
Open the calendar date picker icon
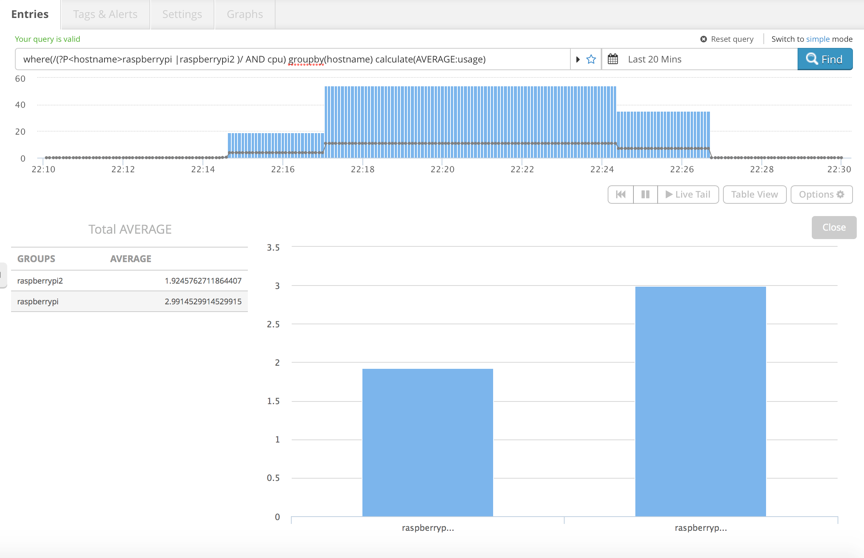pos(613,60)
